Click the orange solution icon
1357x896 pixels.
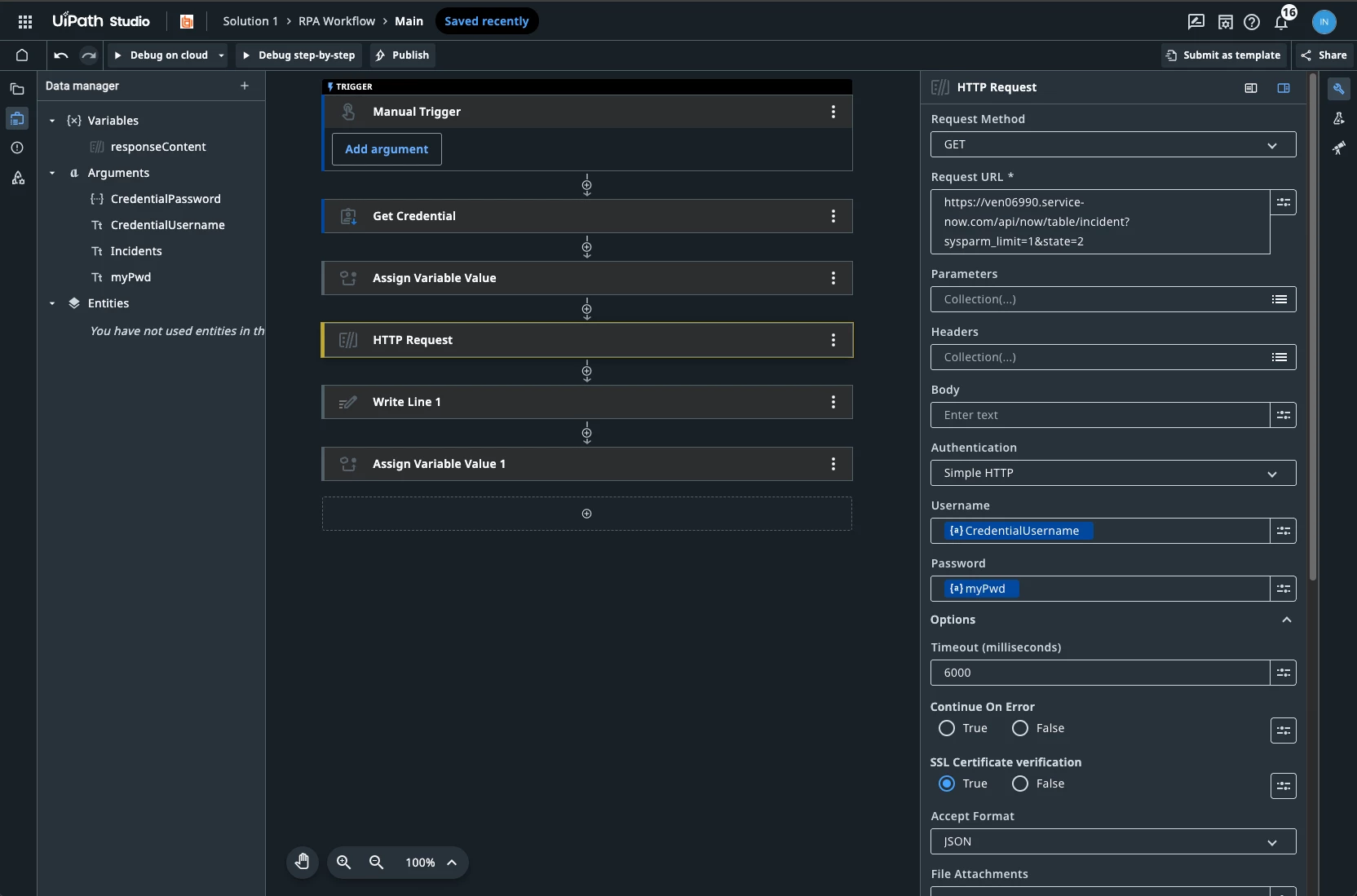point(187,22)
